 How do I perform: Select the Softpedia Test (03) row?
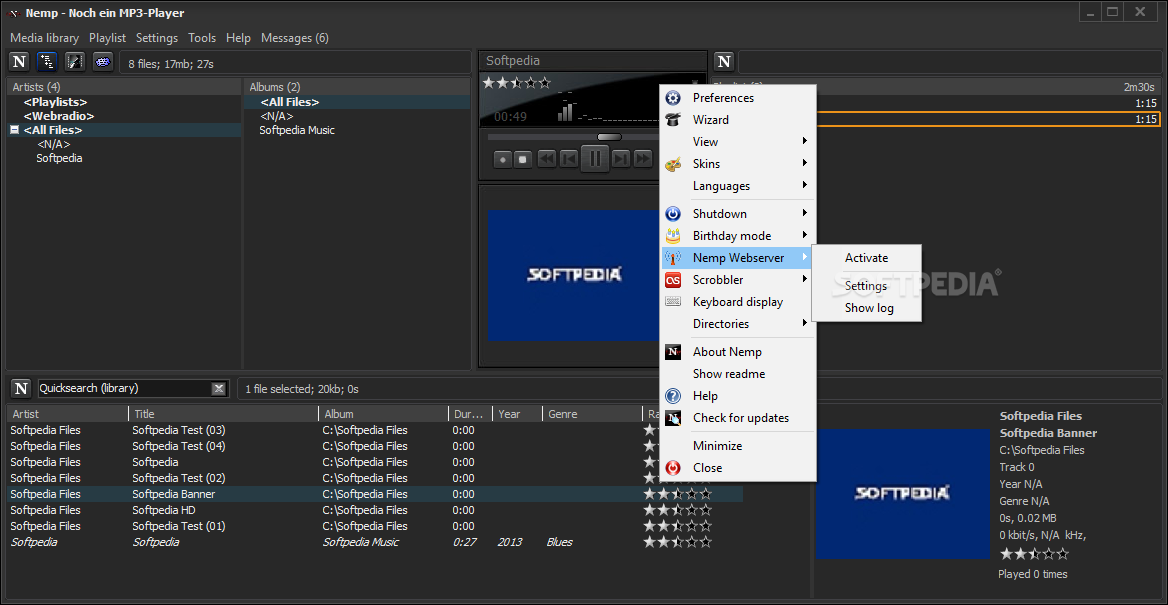click(x=375, y=430)
